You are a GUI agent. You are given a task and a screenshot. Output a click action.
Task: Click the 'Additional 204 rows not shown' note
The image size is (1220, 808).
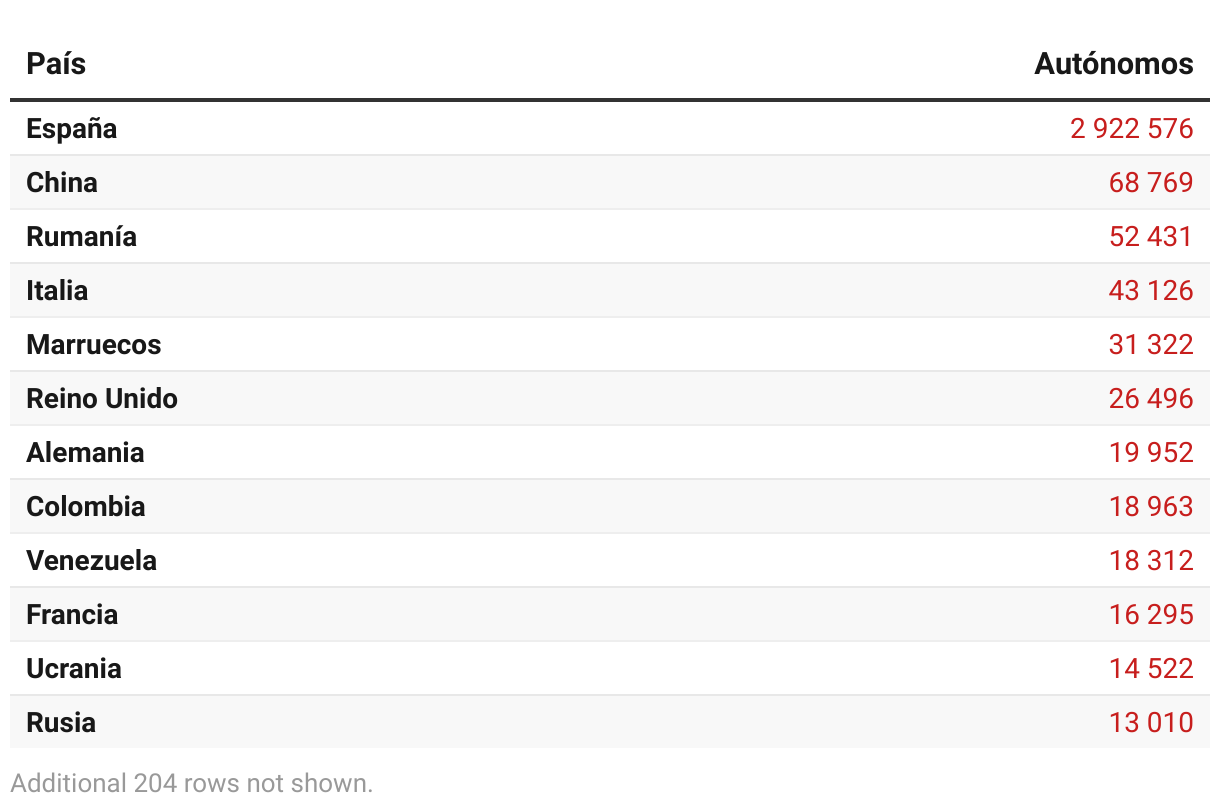coord(192,783)
